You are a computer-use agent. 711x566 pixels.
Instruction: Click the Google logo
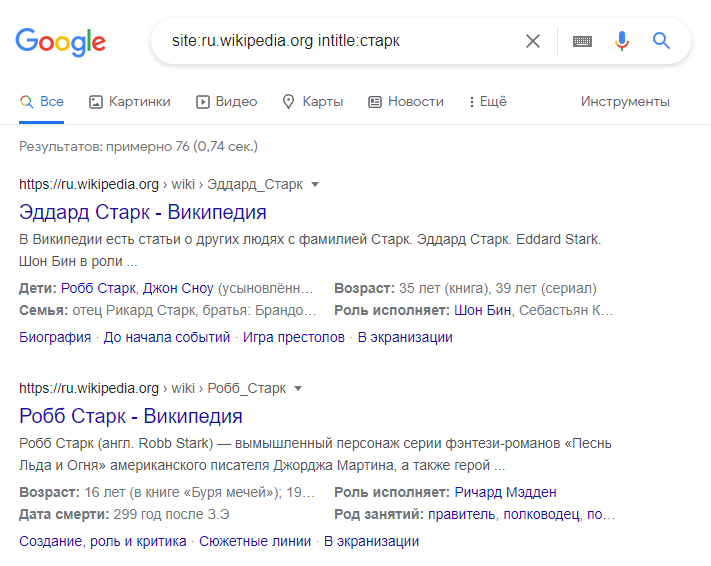(60, 42)
